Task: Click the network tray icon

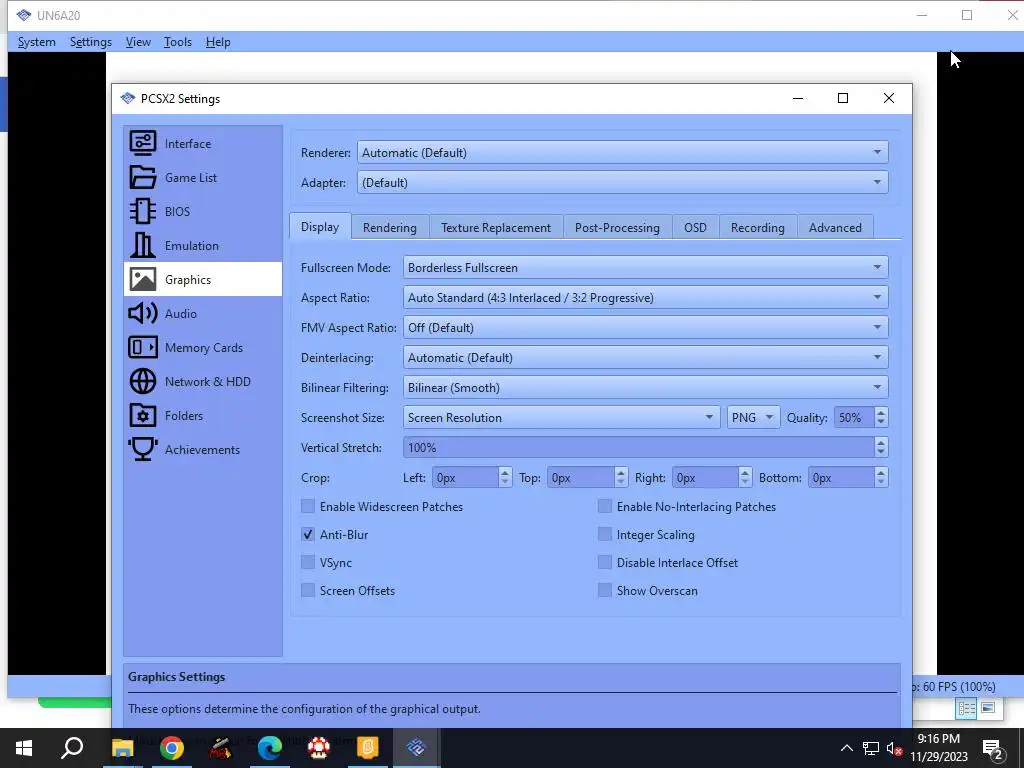Action: click(x=871, y=748)
